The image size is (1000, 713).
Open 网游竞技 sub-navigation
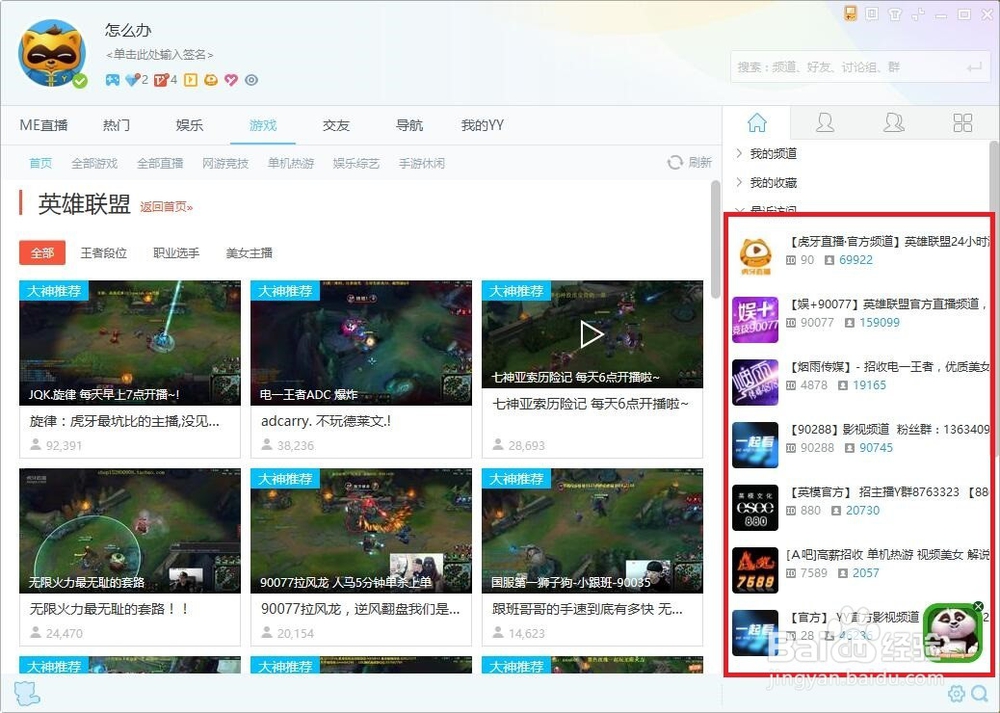tap(225, 163)
